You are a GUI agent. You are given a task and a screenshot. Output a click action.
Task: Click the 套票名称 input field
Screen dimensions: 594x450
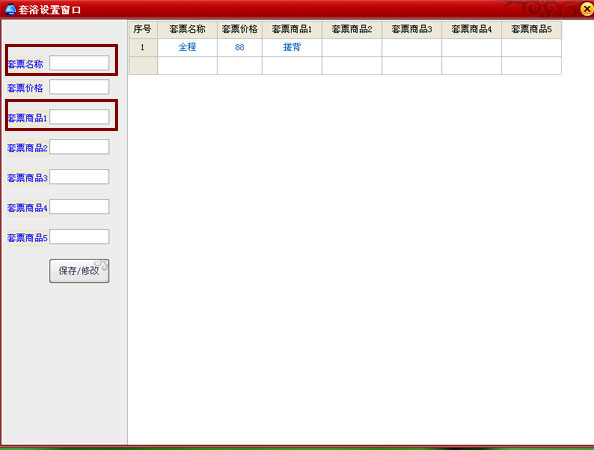pyautogui.click(x=79, y=63)
